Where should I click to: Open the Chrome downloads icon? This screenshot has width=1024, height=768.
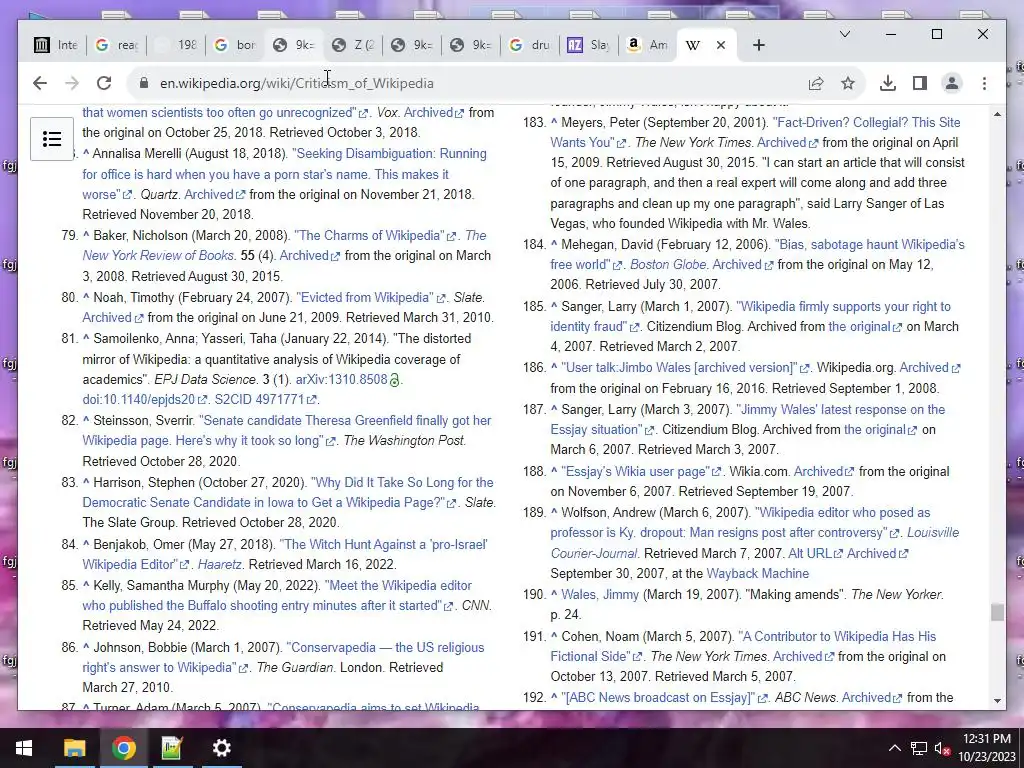[x=888, y=83]
